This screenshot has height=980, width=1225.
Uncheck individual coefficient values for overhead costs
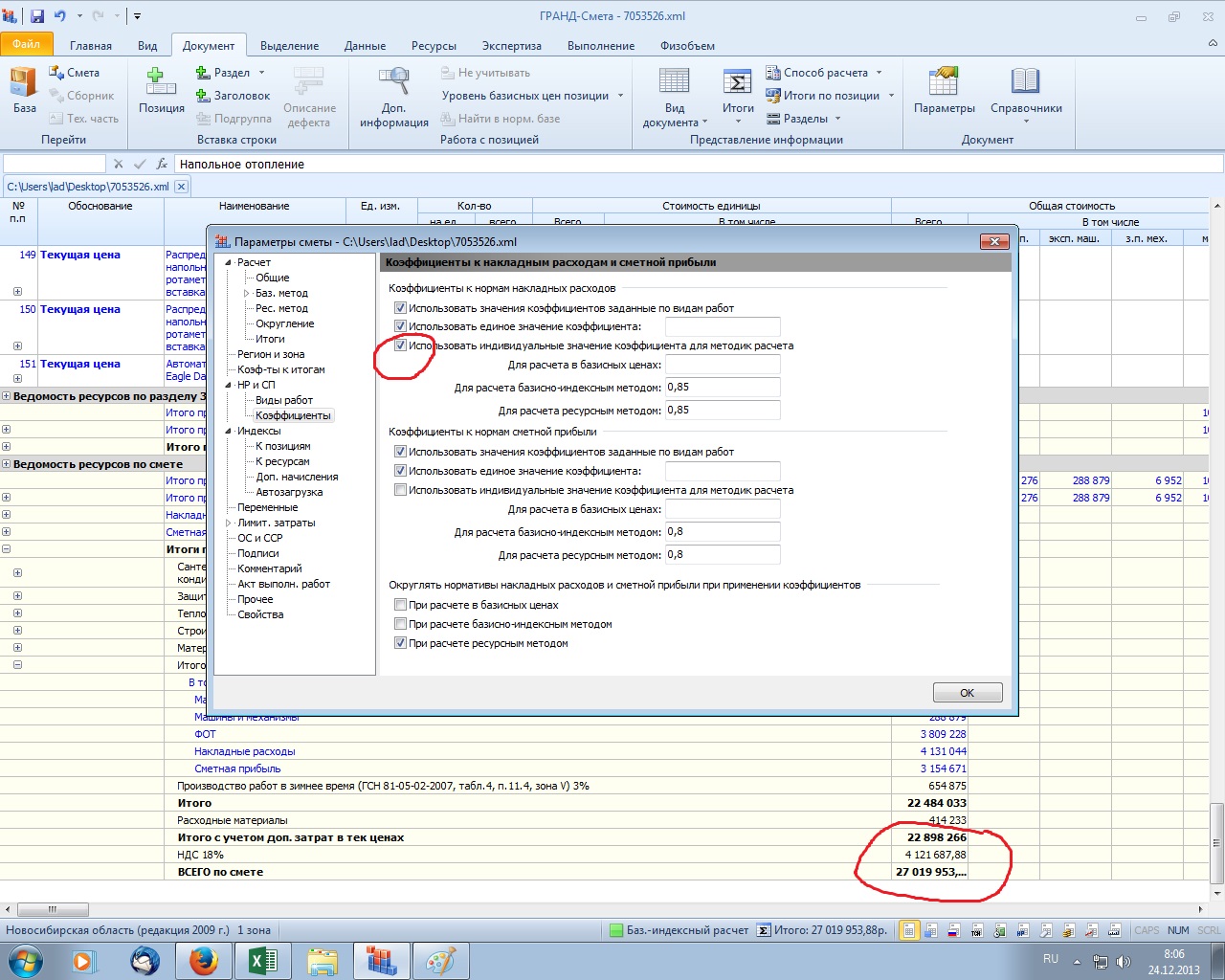(x=400, y=345)
